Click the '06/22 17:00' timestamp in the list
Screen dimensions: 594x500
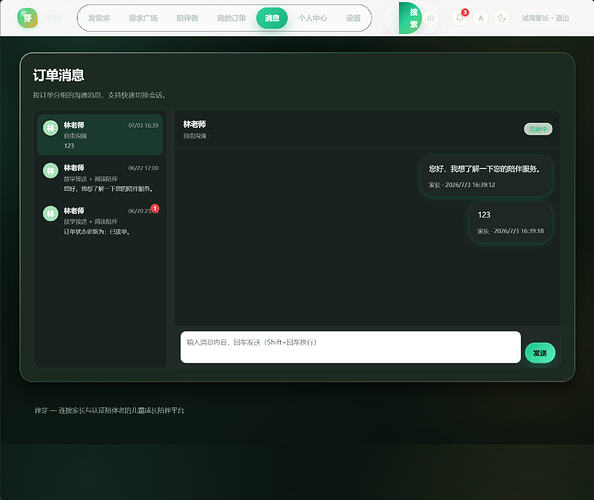(143, 168)
